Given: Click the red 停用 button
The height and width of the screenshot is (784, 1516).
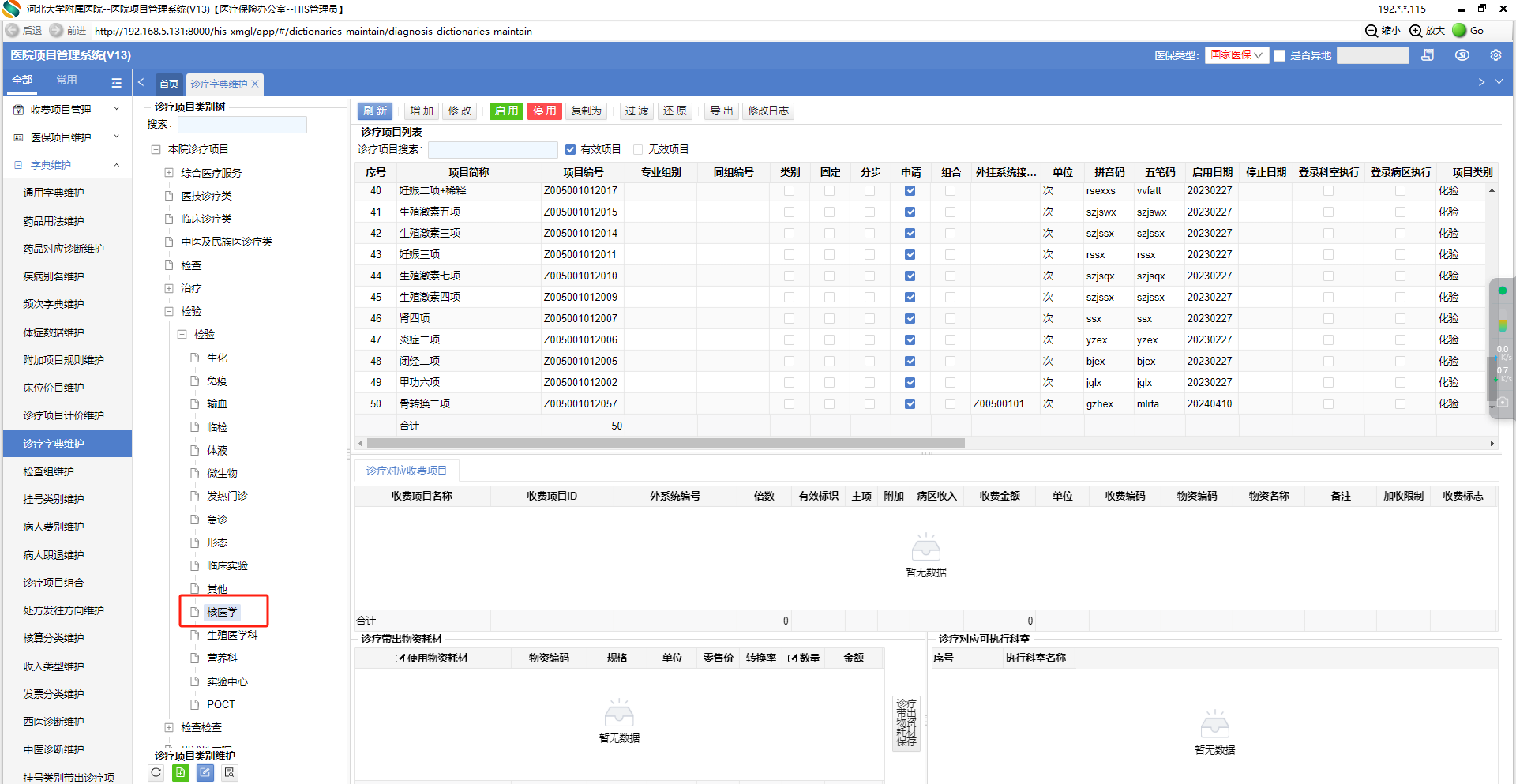Looking at the screenshot, I should 544,111.
